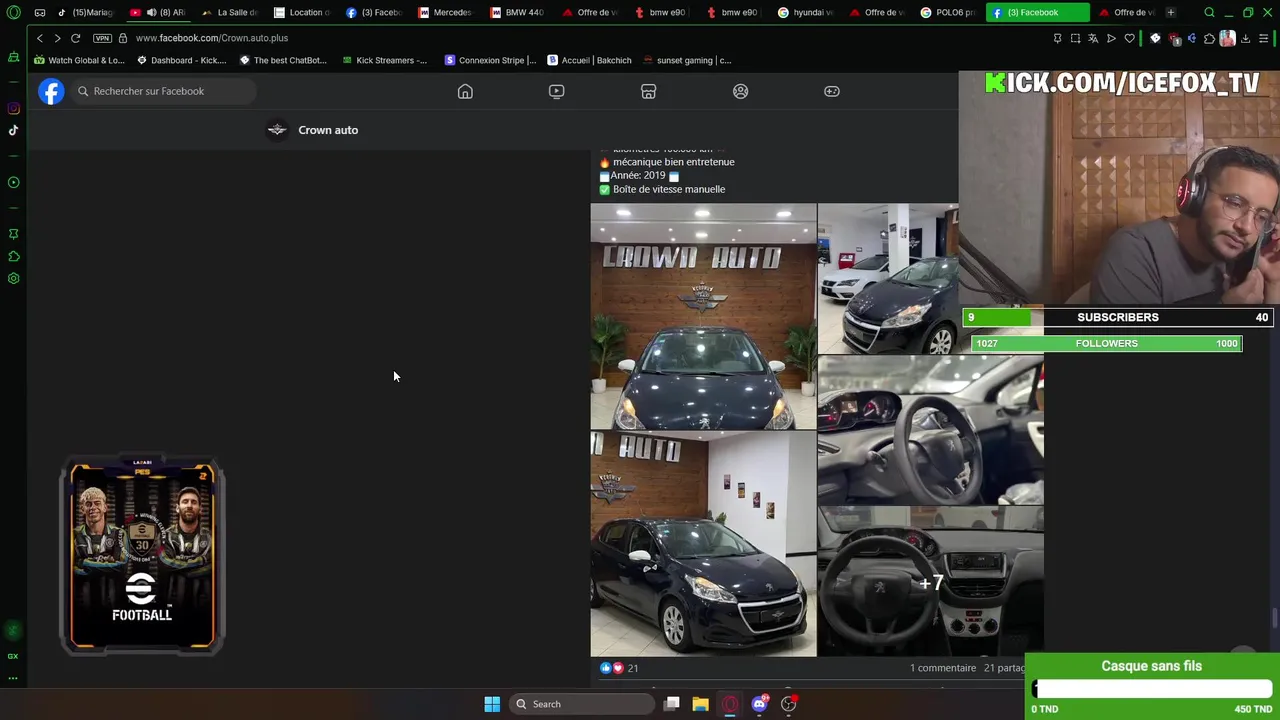
Task: Open browser extensions puzzle icon in toolbar
Action: (x=1209, y=38)
